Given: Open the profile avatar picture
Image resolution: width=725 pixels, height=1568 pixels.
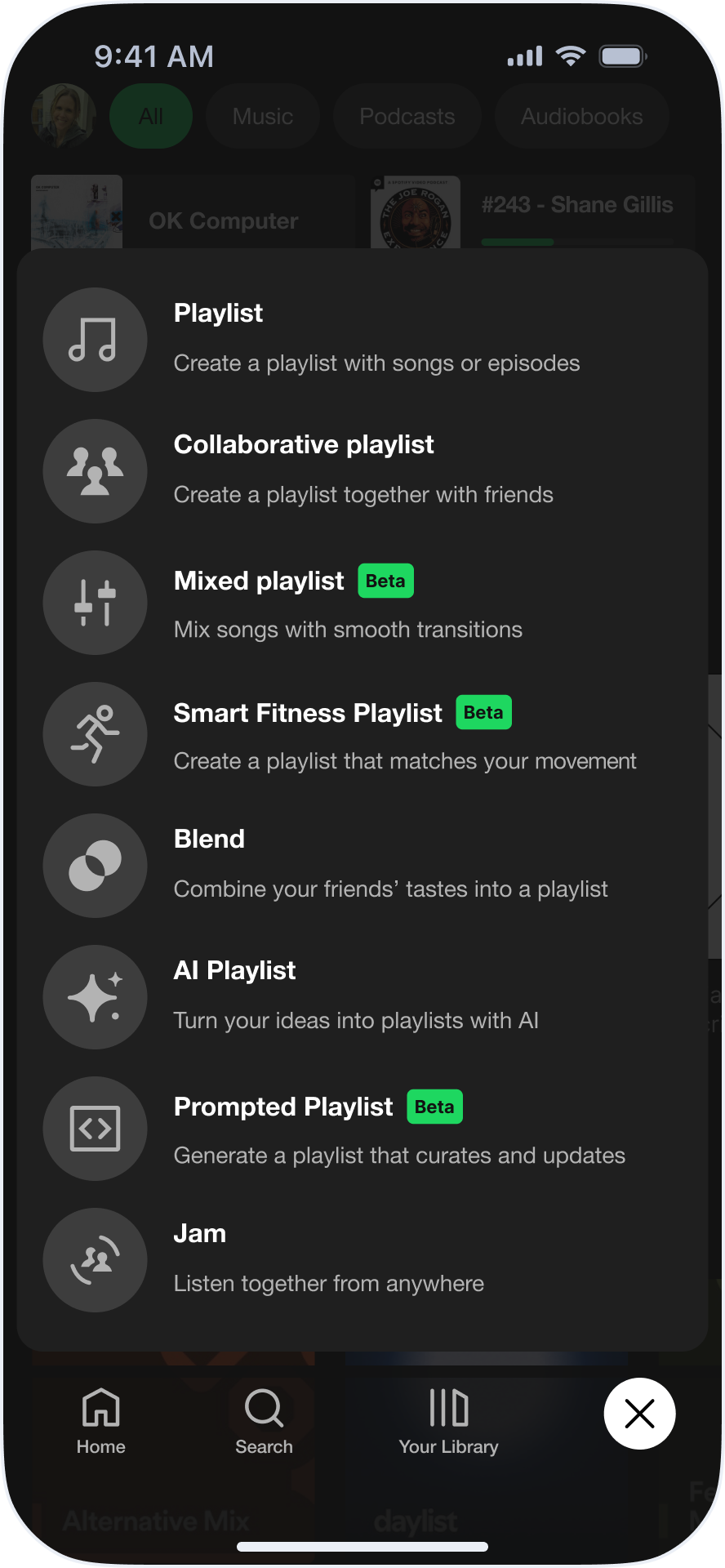Looking at the screenshot, I should pos(64,116).
